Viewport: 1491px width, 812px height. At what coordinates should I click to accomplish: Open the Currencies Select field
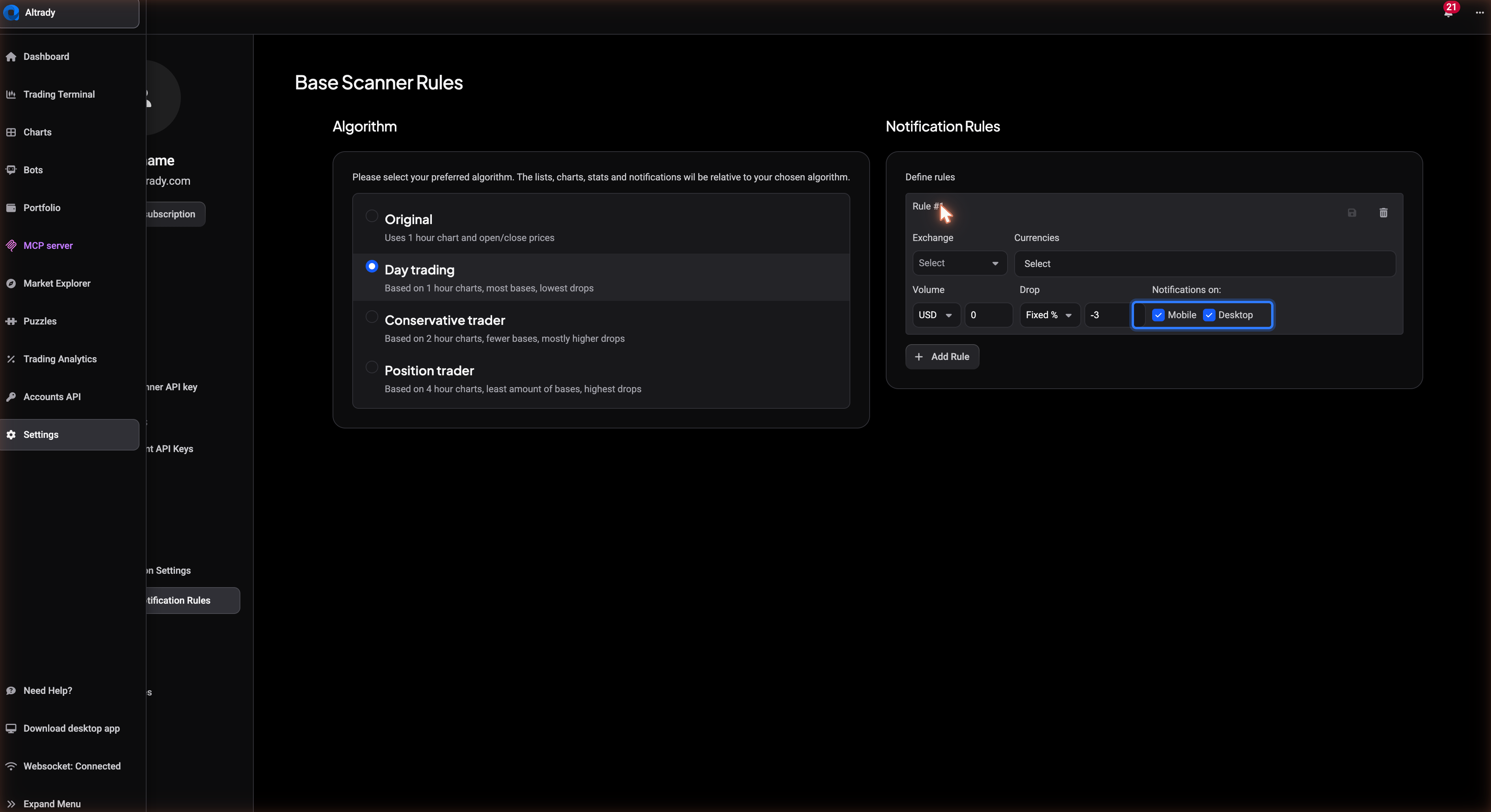[x=1205, y=264]
